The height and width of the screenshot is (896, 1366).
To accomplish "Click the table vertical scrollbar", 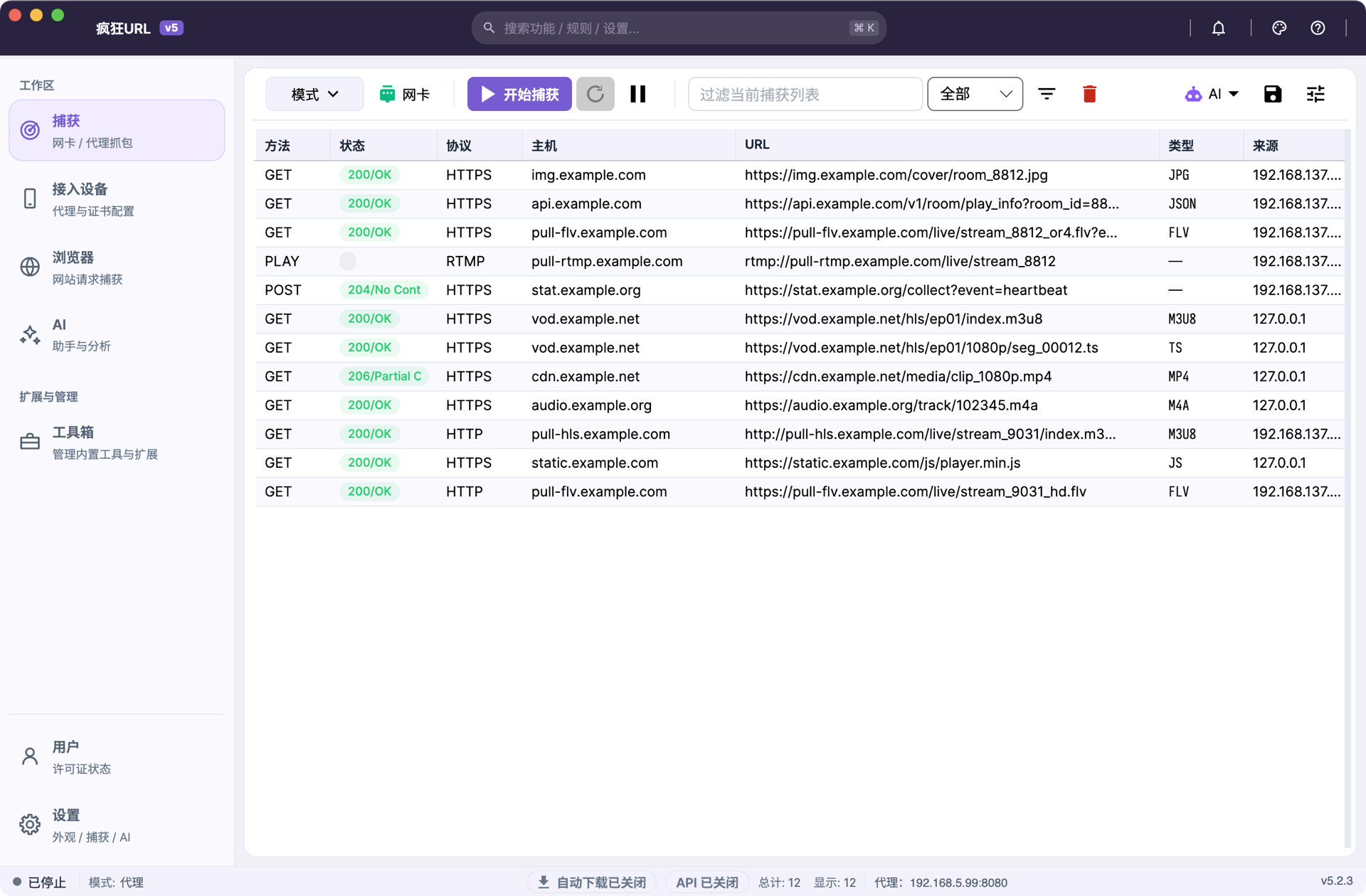I will click(1348, 488).
